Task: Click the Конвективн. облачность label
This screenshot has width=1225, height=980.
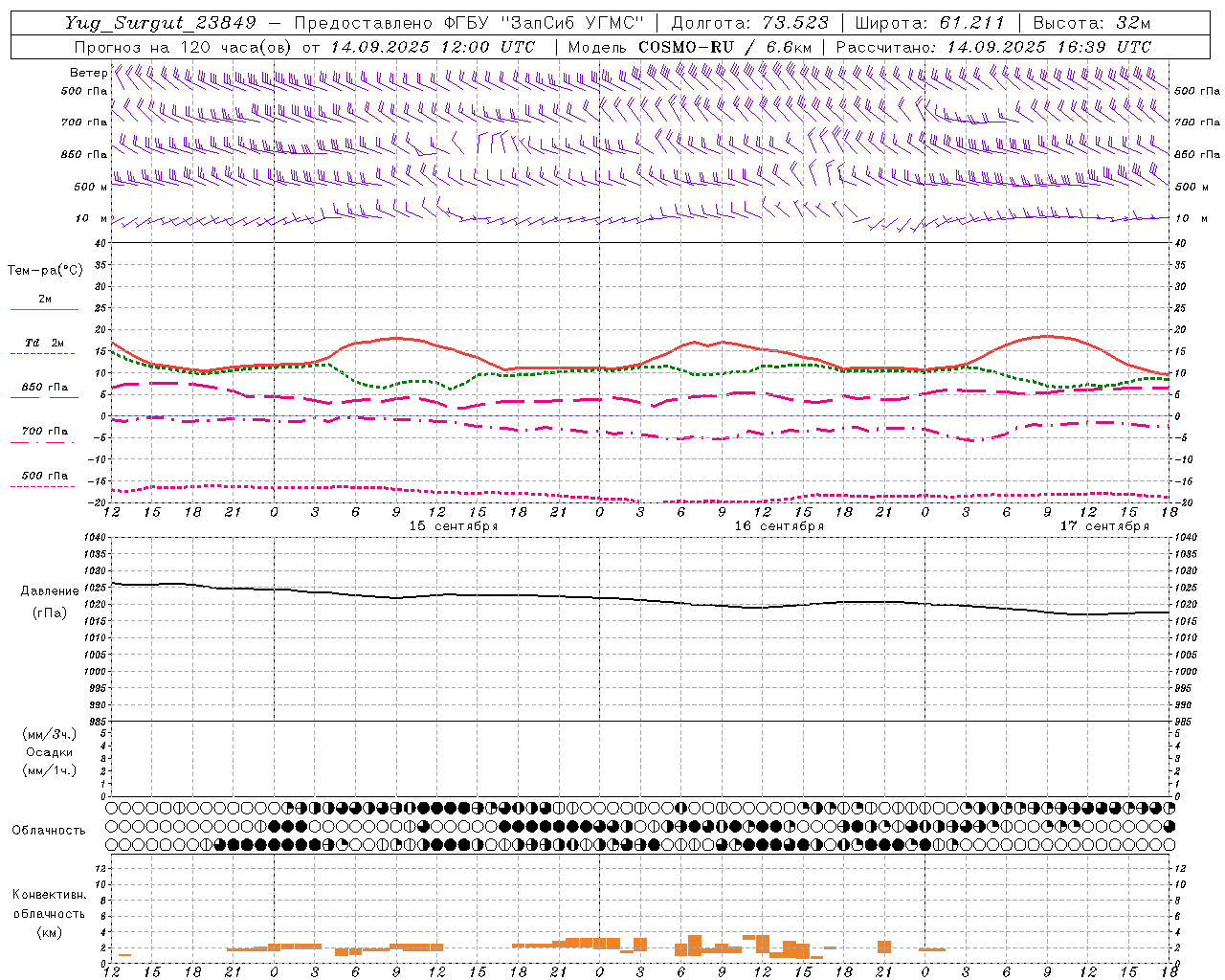Action: 49,903
